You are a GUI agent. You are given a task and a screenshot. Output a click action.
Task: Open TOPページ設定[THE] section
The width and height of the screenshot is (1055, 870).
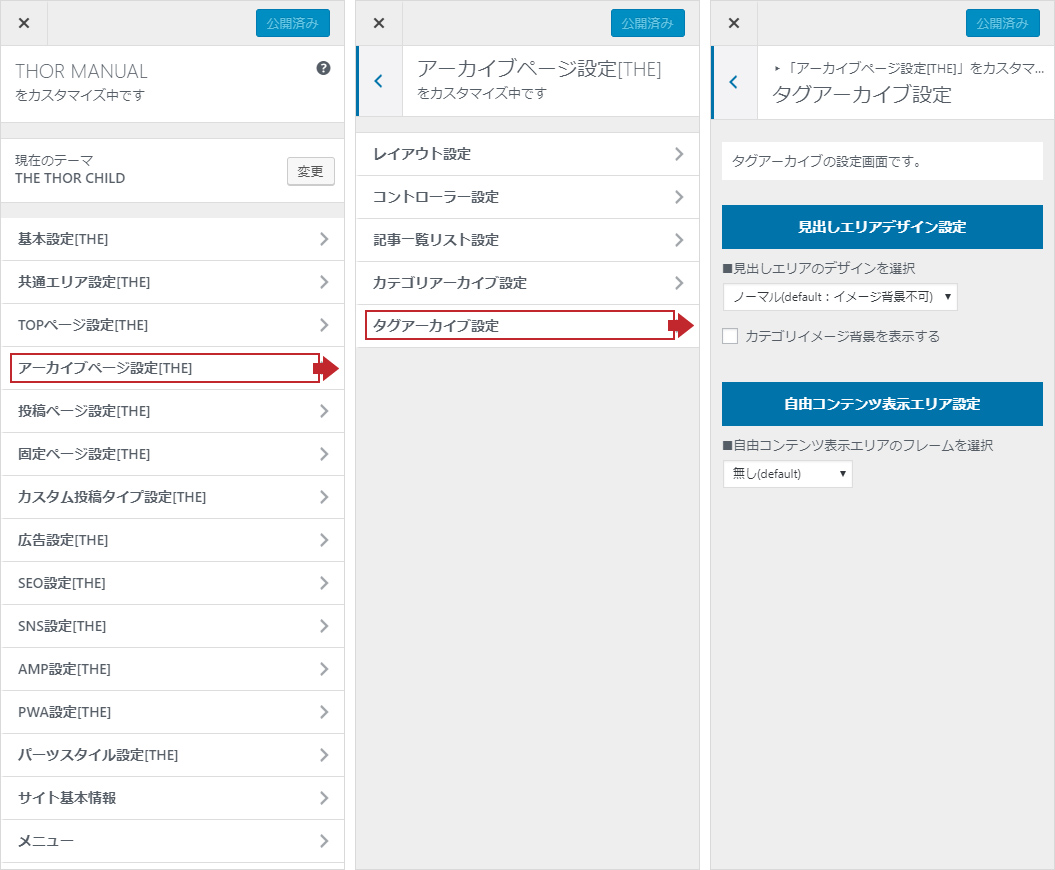(165, 325)
